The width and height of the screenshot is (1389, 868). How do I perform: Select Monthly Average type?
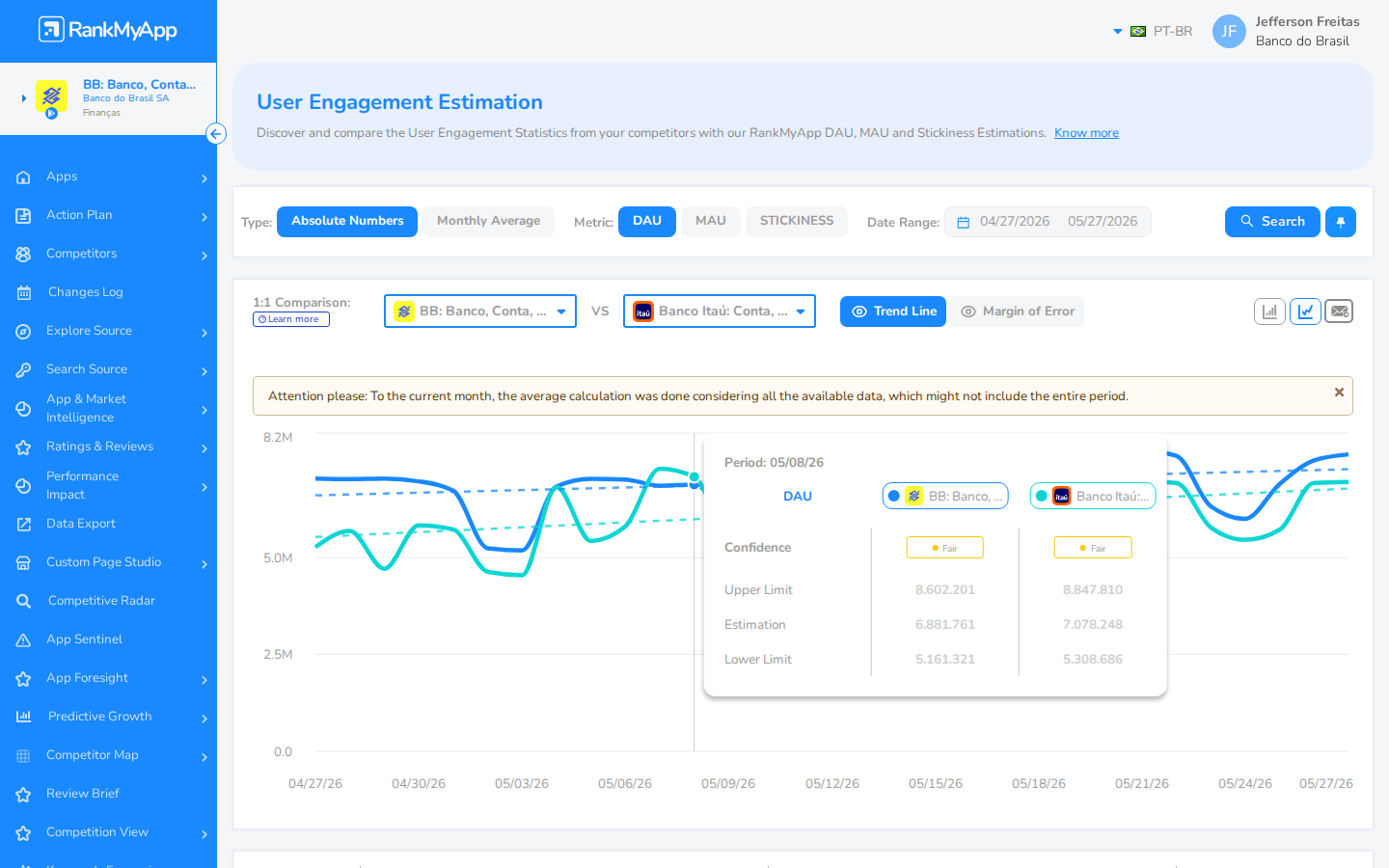tap(488, 222)
